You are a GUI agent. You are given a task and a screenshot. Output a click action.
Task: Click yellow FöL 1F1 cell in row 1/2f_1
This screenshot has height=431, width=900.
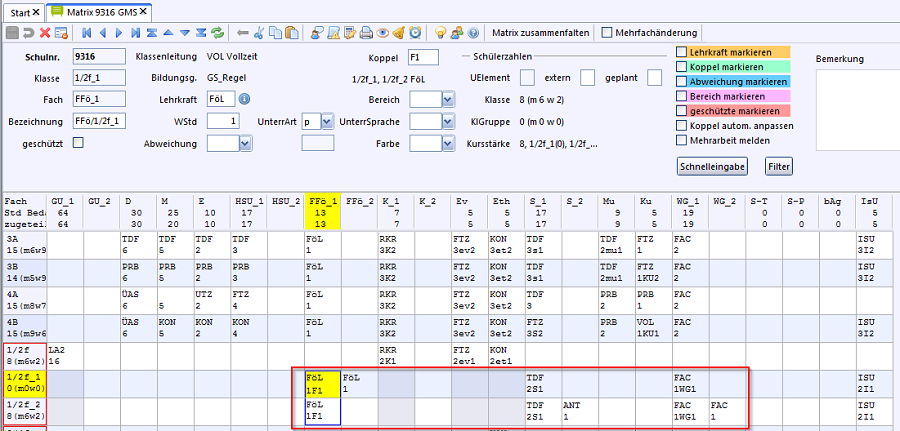323,385
